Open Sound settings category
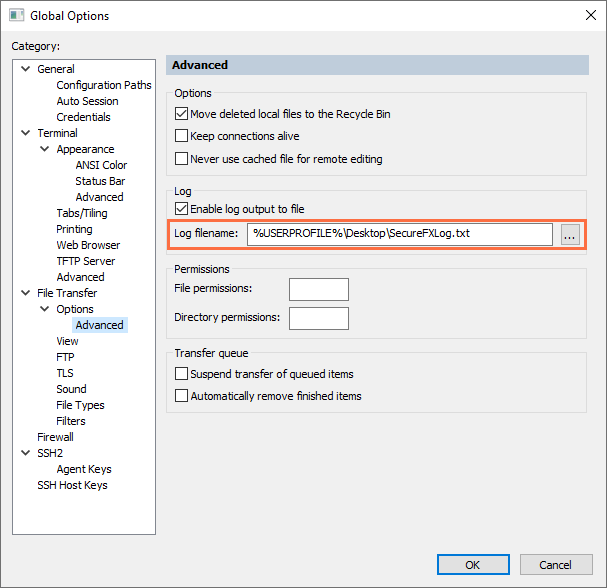Viewport: 607px width, 588px height. point(71,389)
